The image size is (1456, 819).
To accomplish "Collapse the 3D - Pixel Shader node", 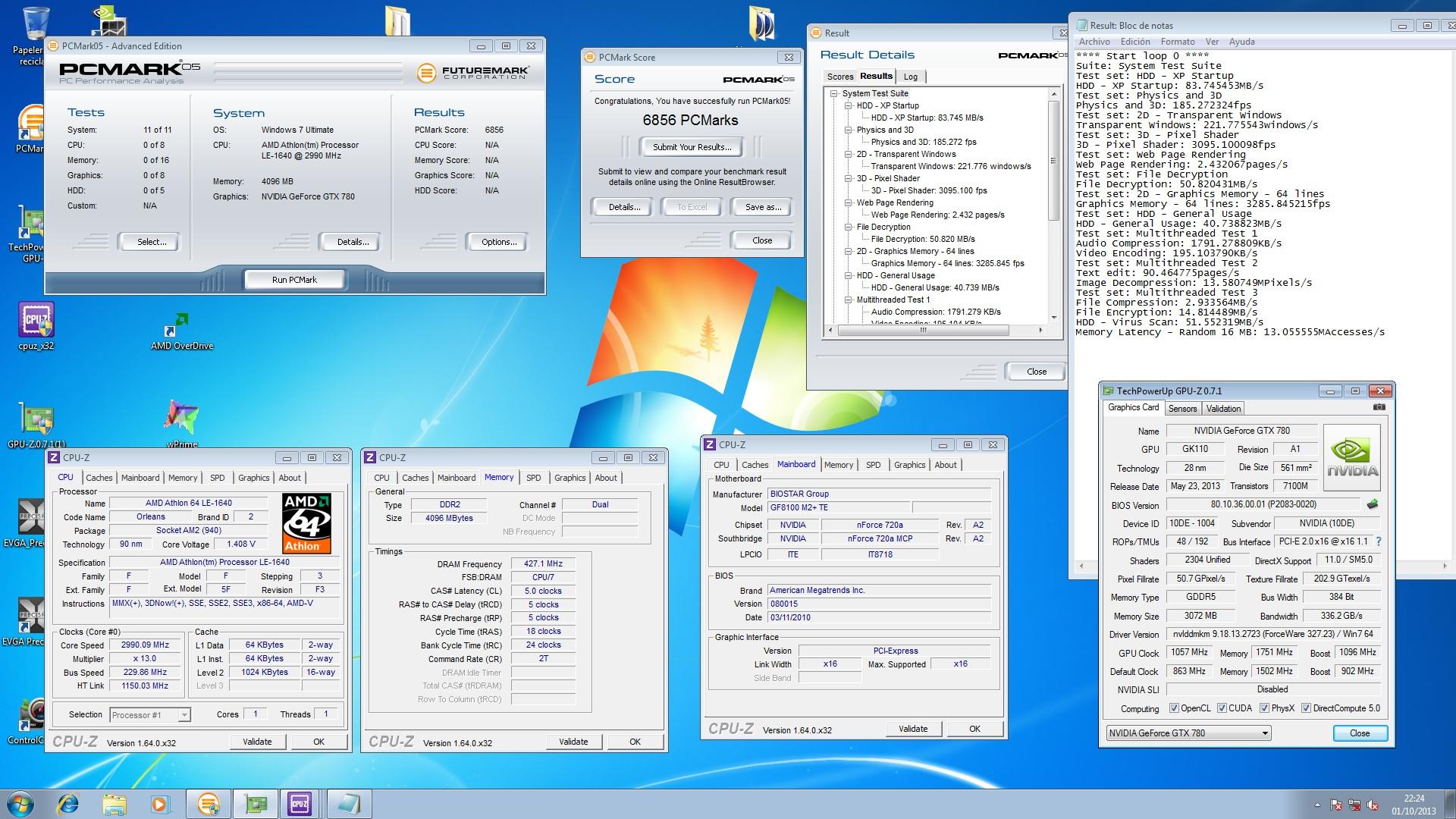I will (849, 178).
